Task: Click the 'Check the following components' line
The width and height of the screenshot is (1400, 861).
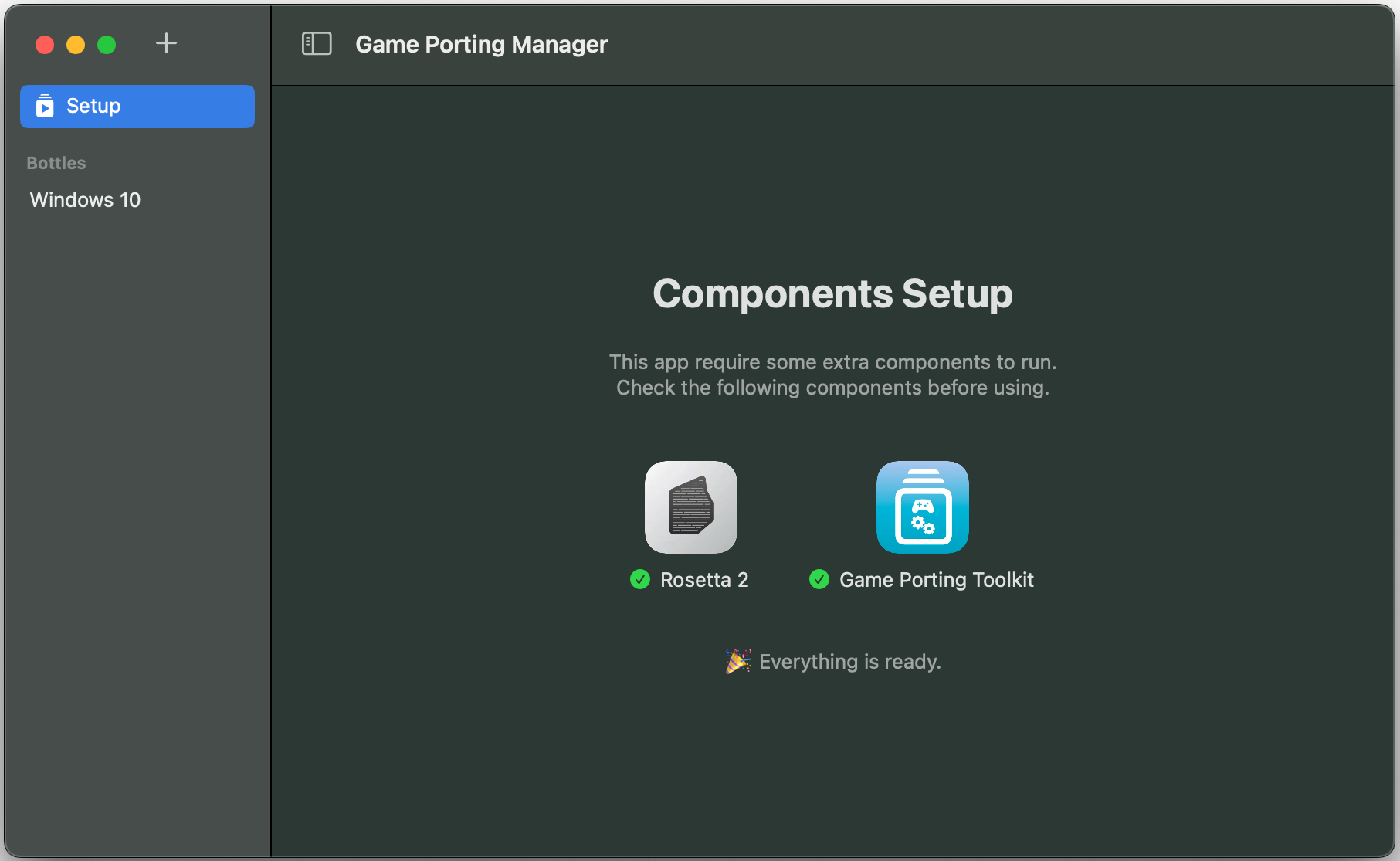Action: (x=832, y=388)
